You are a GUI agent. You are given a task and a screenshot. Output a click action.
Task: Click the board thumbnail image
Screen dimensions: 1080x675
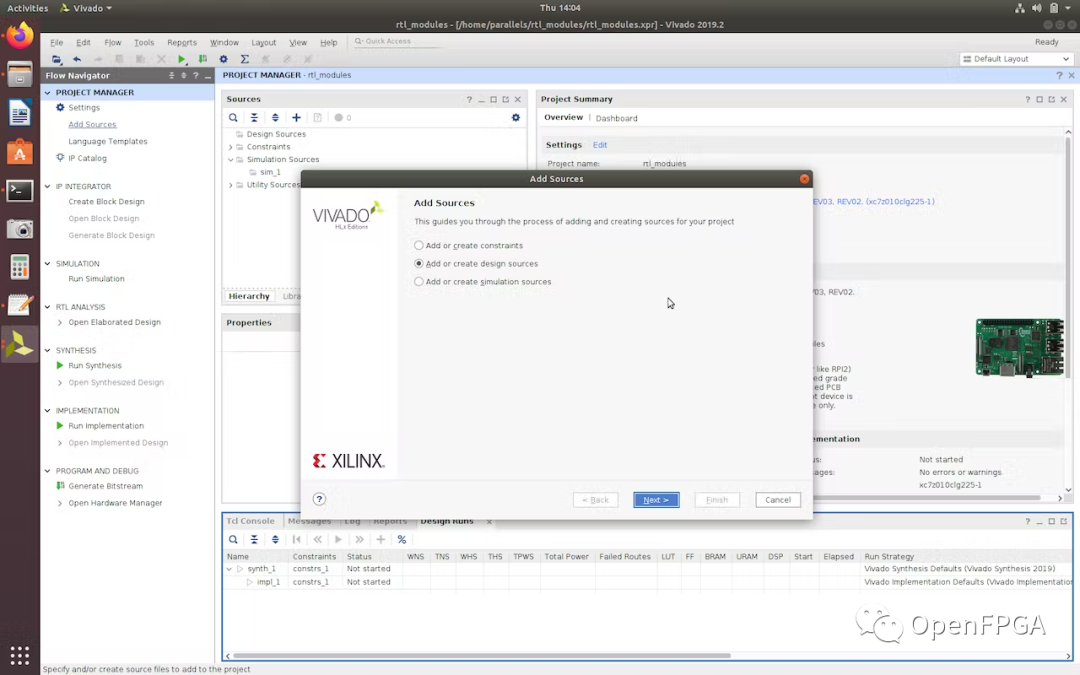point(1020,347)
